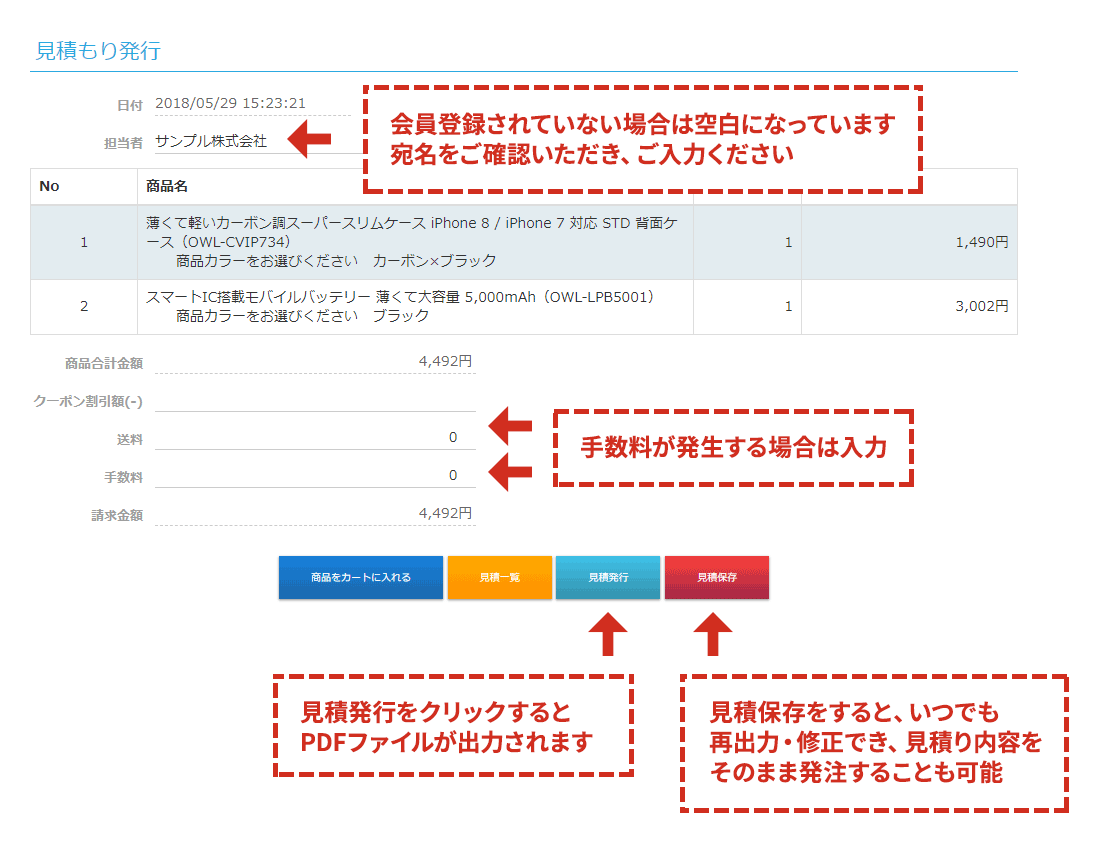
Task: Click the 日付 field 2018/05/29 15:23:21
Action: [x=253, y=103]
